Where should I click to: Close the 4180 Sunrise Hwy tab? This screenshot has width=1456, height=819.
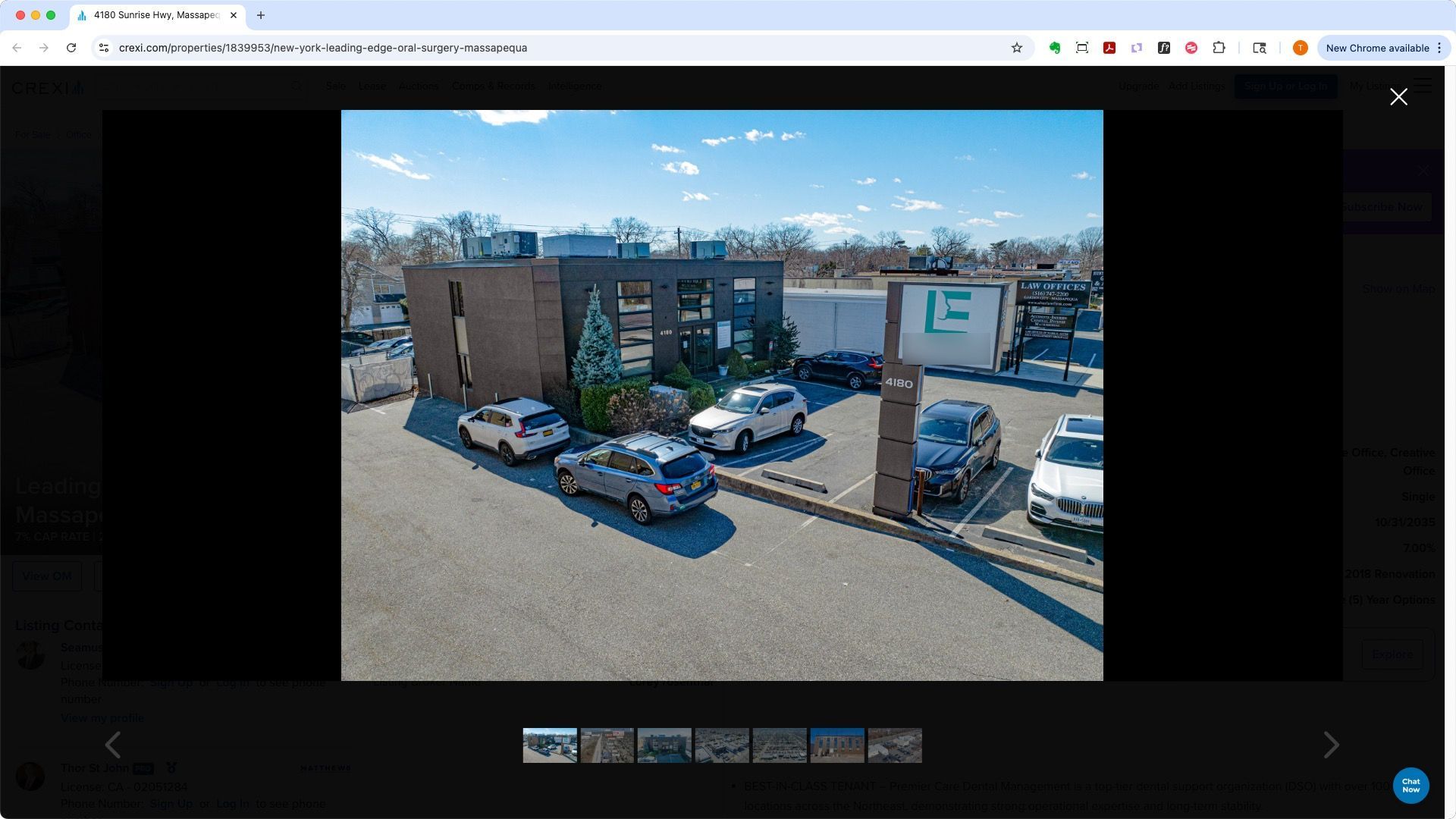(x=234, y=15)
